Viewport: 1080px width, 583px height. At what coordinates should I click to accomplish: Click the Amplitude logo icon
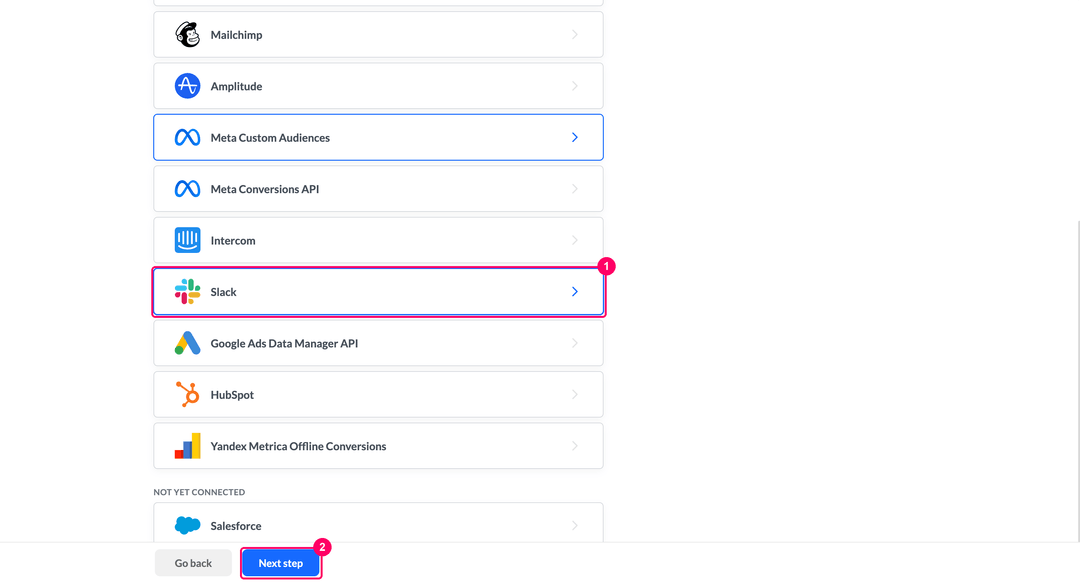187,86
